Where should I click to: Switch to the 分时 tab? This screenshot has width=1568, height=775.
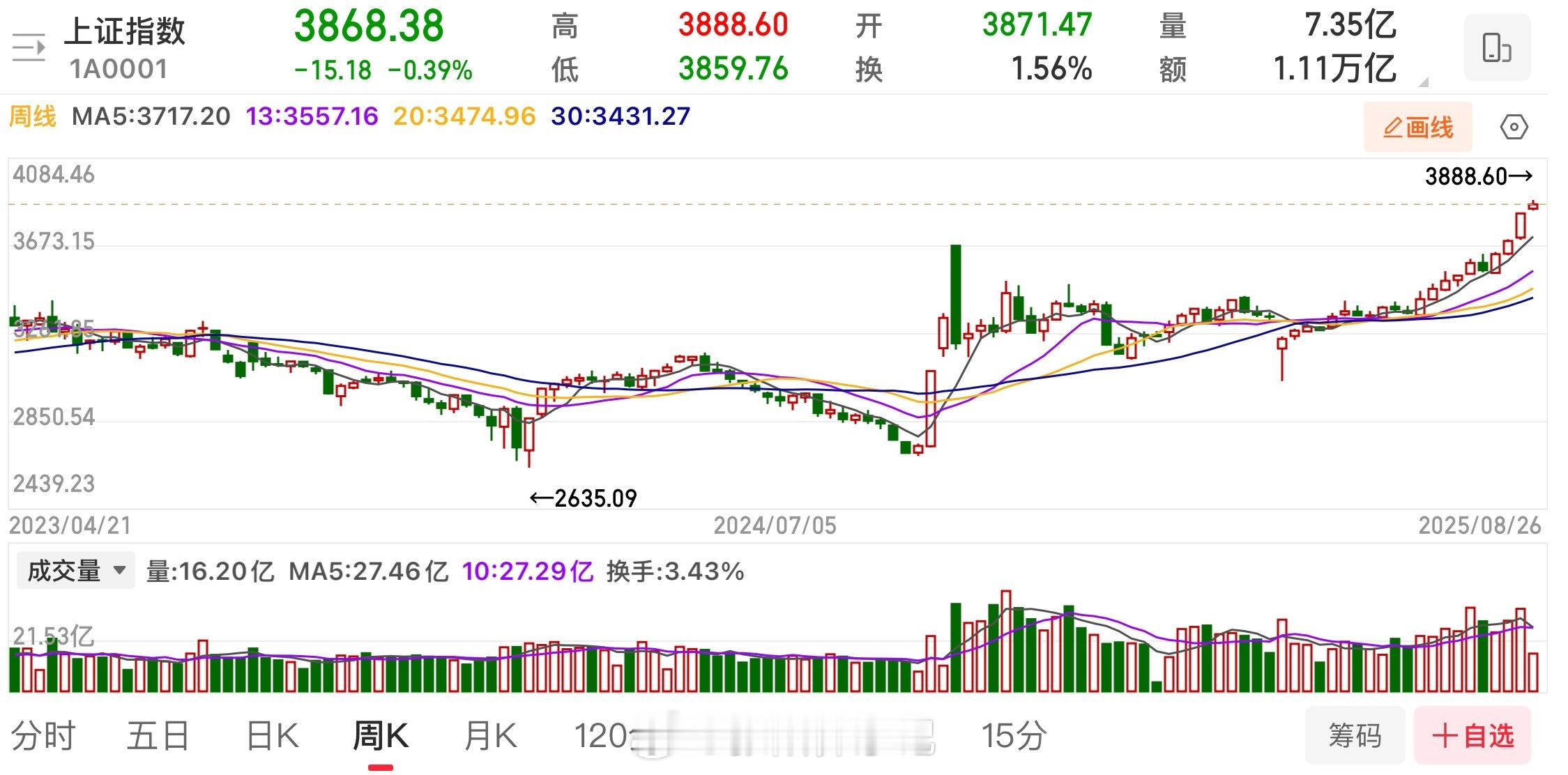coord(43,736)
